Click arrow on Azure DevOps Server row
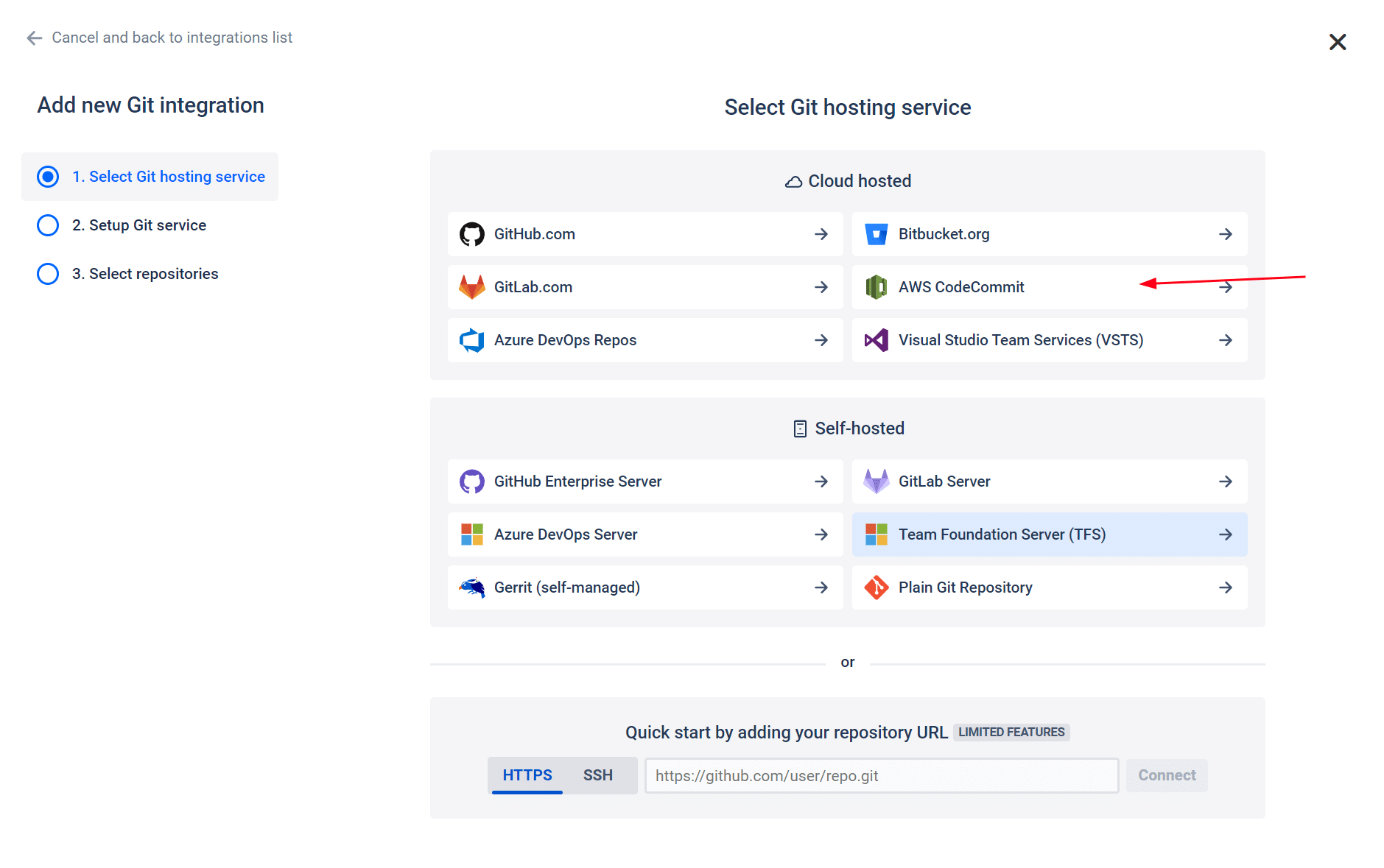Viewport: 1384px width, 868px height. 821,534
